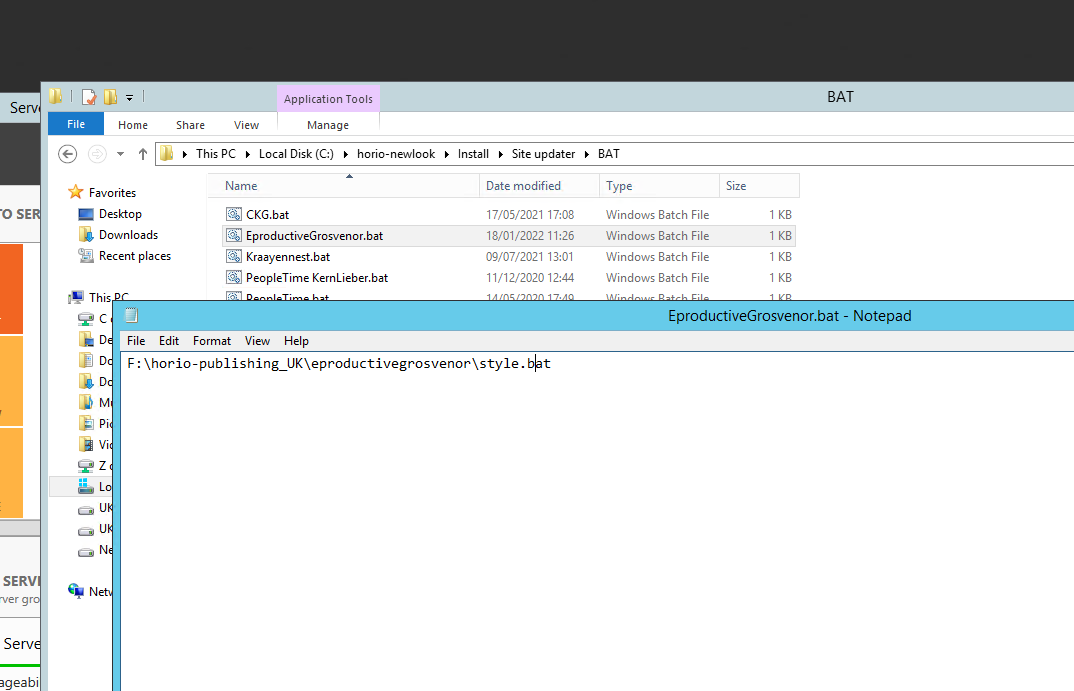The height and width of the screenshot is (691, 1074).
Task: Expand the arrow after Local Disk (C:) breadcrumb
Action: tap(346, 154)
